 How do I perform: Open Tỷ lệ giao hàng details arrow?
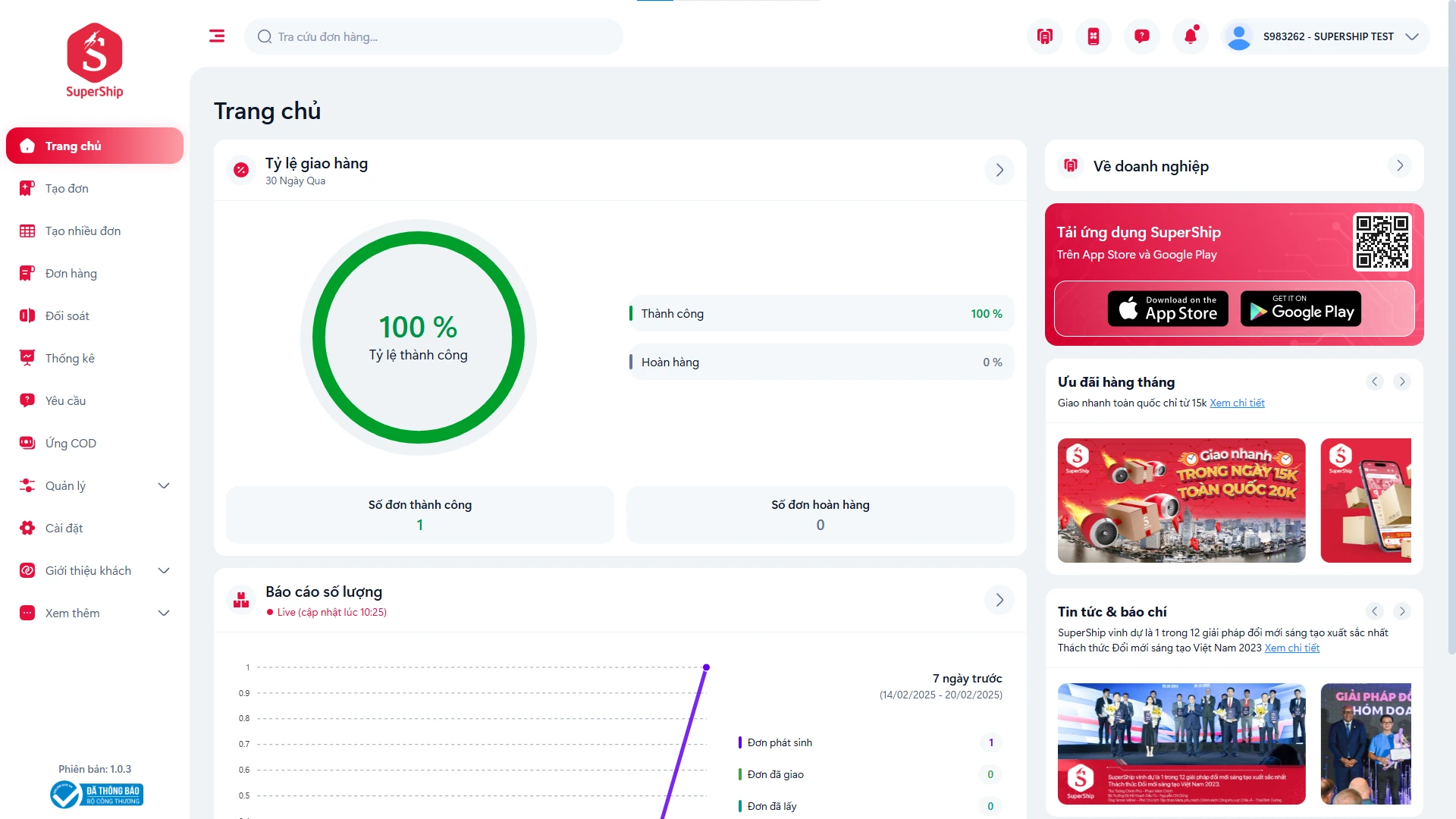tap(999, 170)
